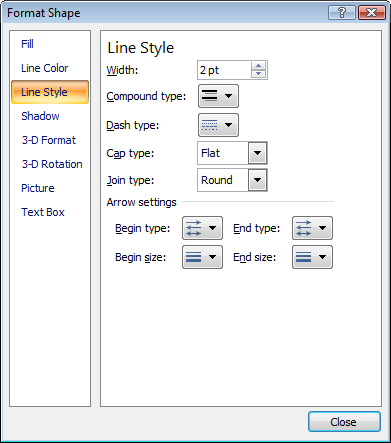Expand the Join type combo box
Viewport: 391px width, 443px height.
click(x=257, y=180)
